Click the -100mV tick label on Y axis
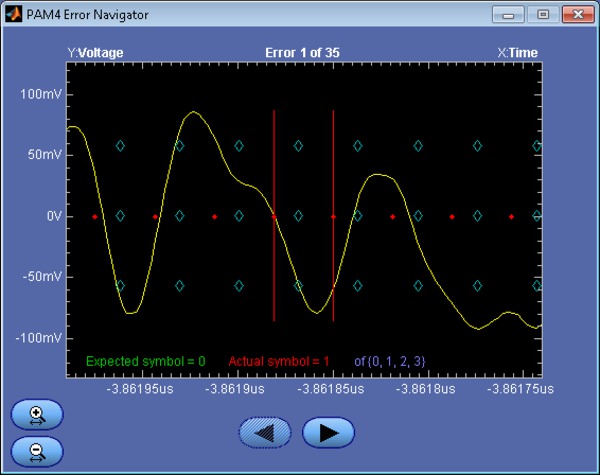Image resolution: width=600 pixels, height=475 pixels. tap(39, 338)
